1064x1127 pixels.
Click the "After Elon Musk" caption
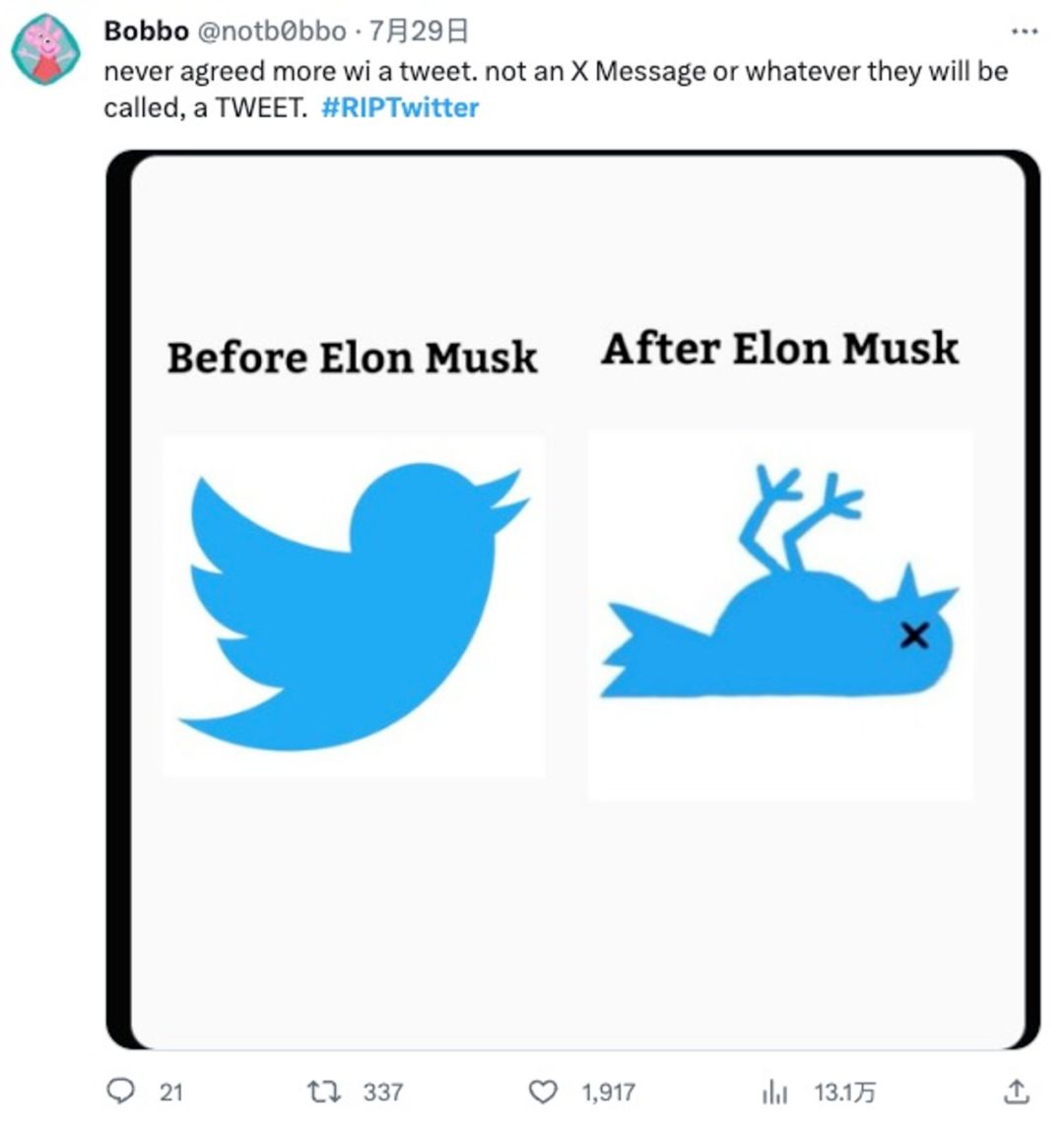779,349
